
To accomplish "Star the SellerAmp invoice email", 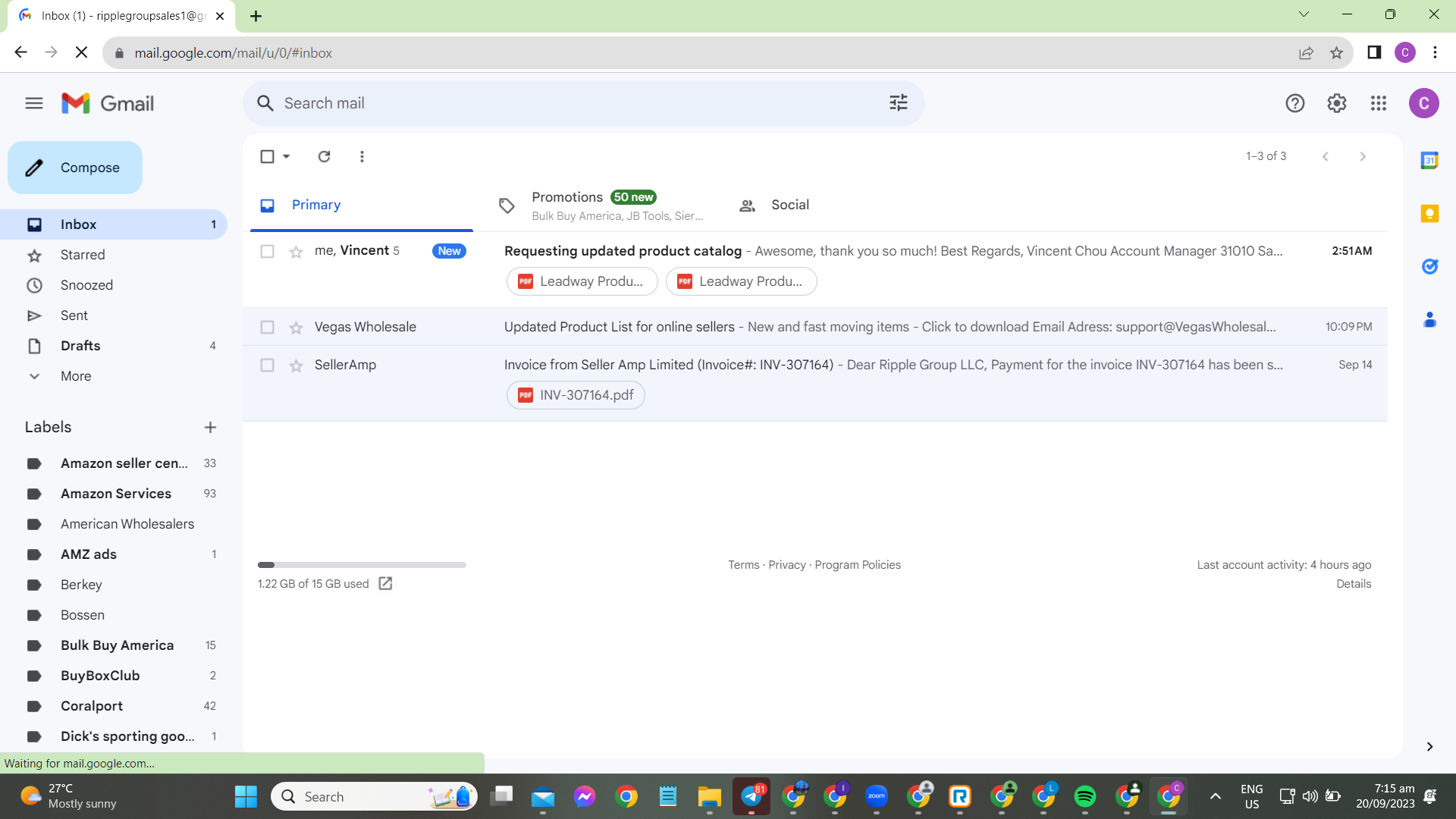I will 296,366.
